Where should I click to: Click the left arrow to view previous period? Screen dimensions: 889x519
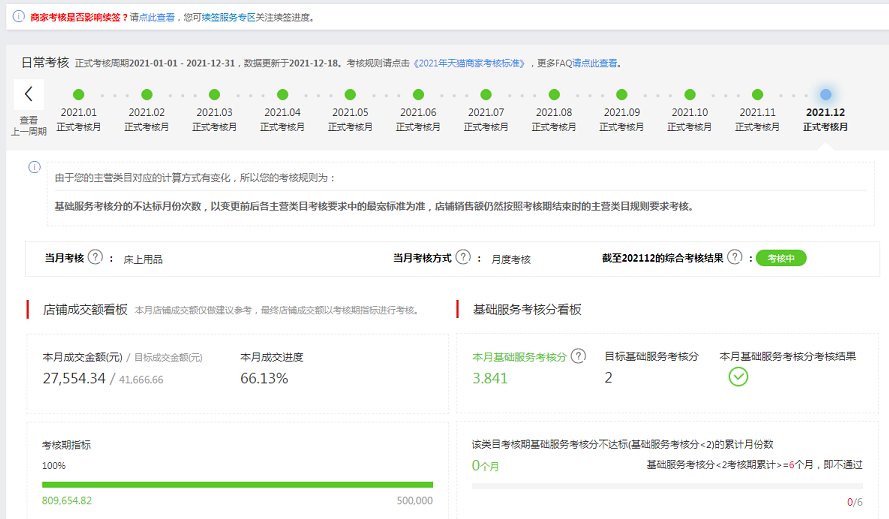(28, 94)
